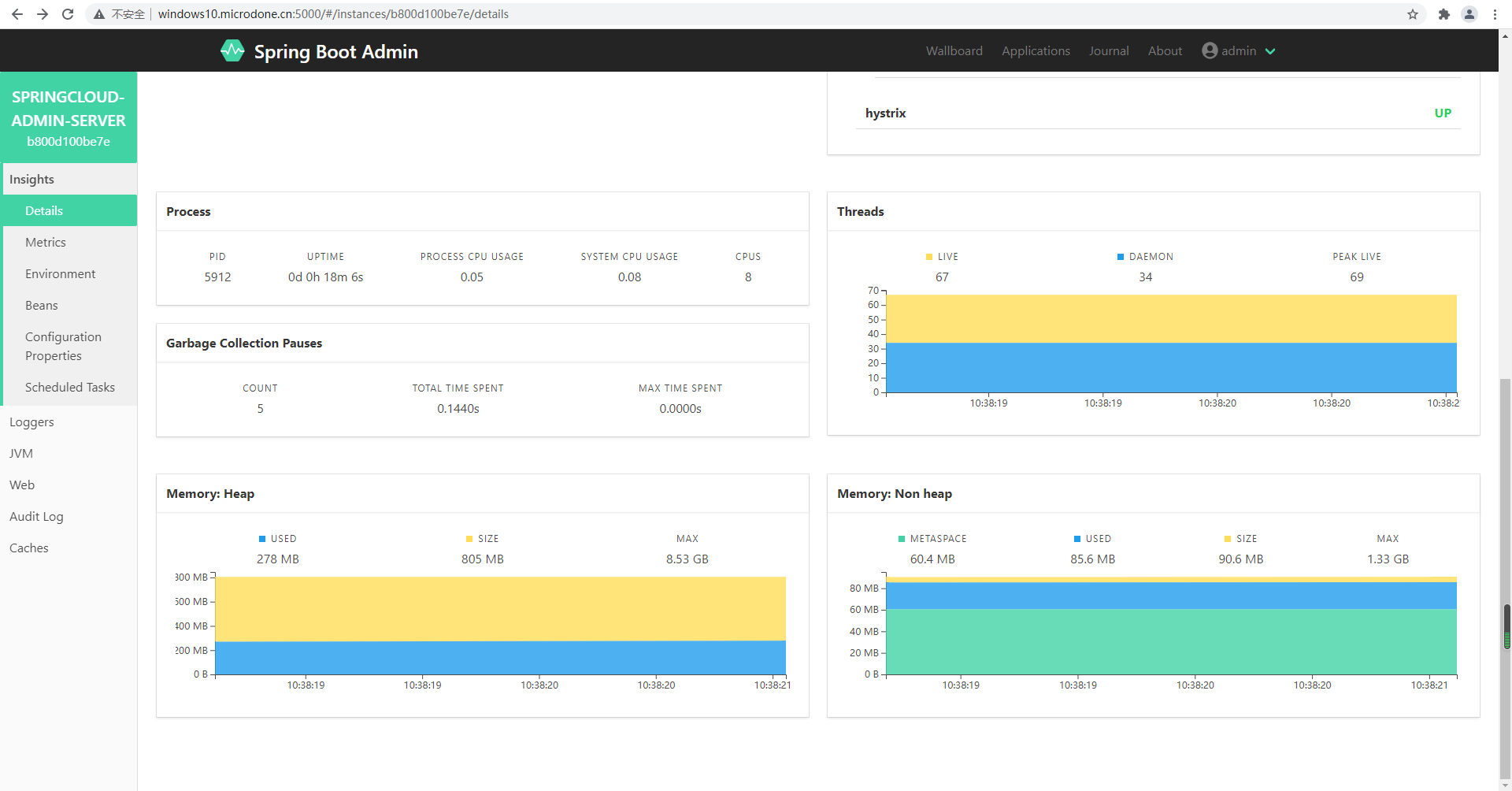
Task: Click the garbage collection count value 5
Action: click(260, 409)
